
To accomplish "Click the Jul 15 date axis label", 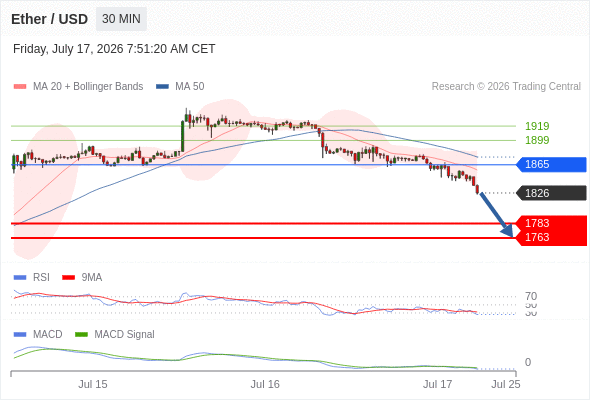I will pyautogui.click(x=93, y=384).
